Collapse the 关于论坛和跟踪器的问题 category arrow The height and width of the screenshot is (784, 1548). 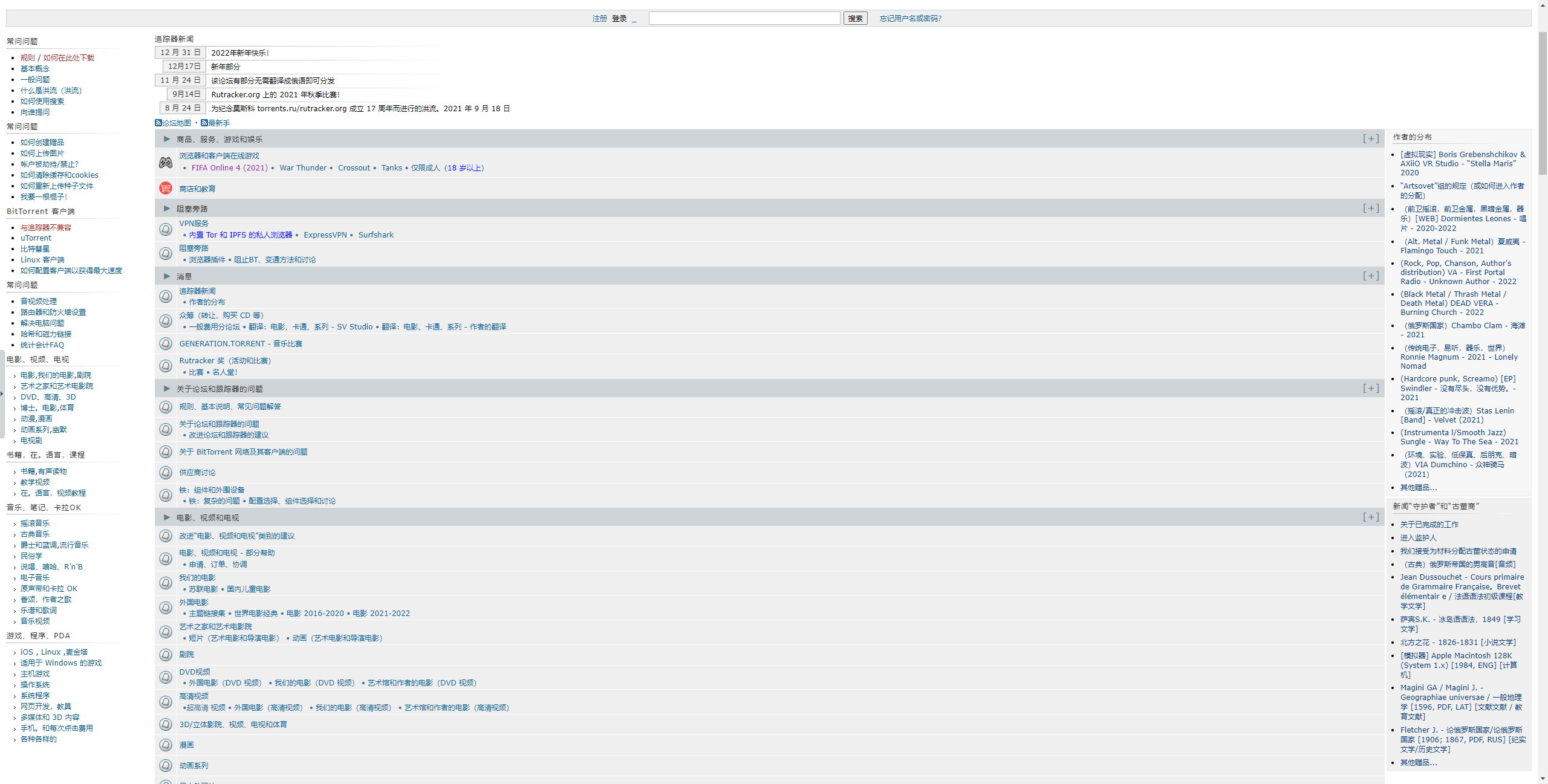coord(166,389)
